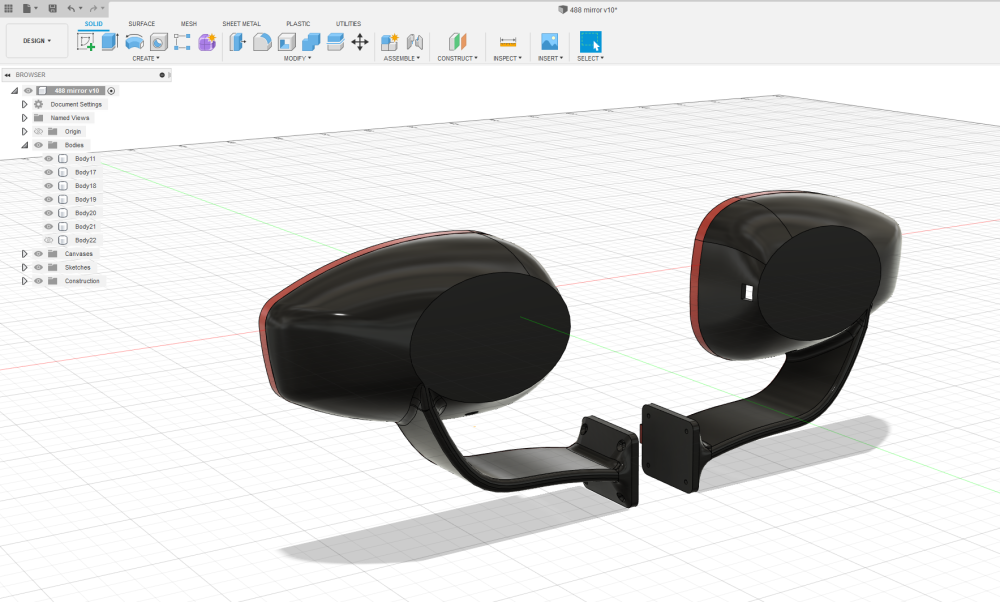
Task: Select Body19 in the browser tree
Action: 85,199
